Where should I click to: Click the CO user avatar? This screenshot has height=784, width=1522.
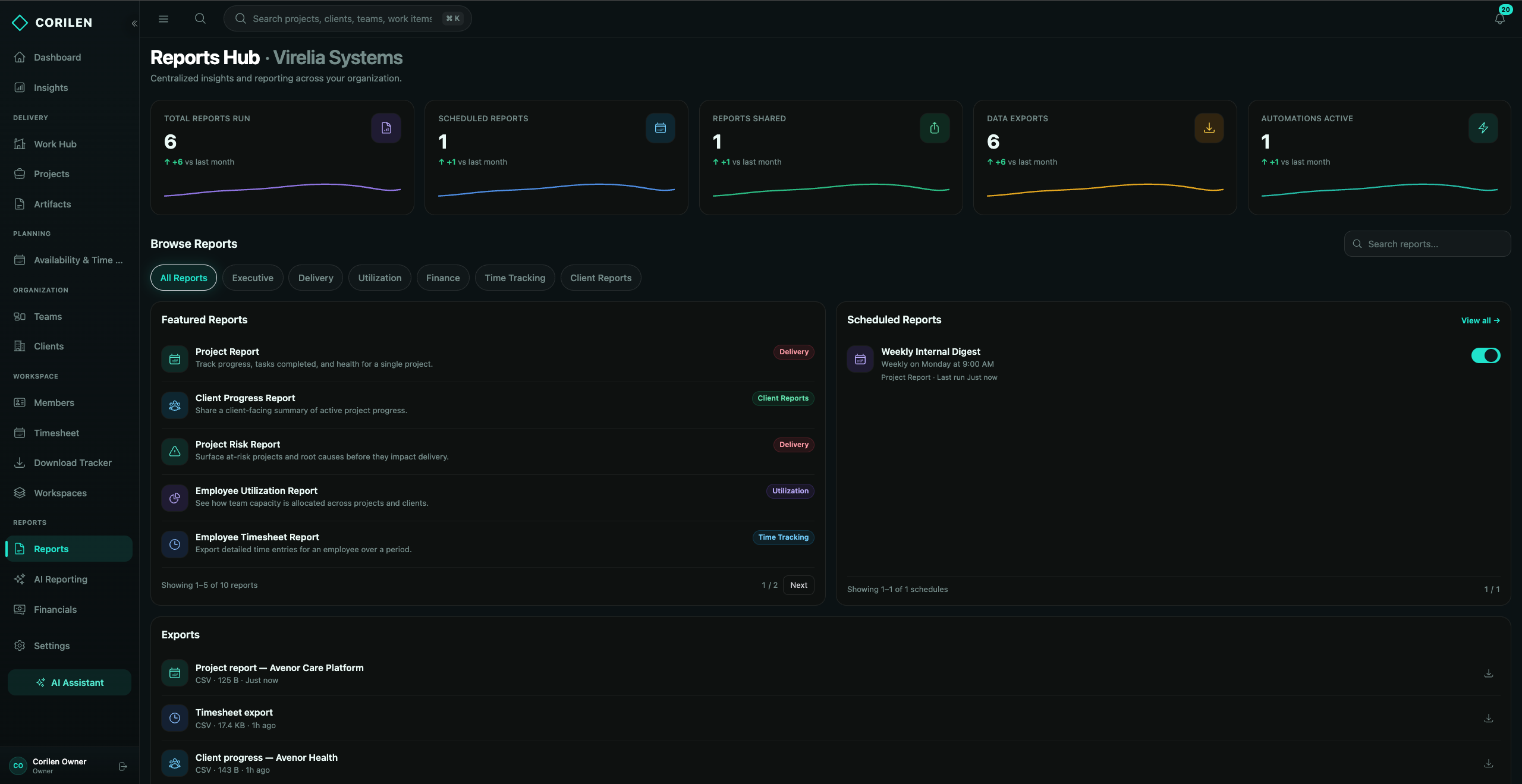tap(18, 766)
